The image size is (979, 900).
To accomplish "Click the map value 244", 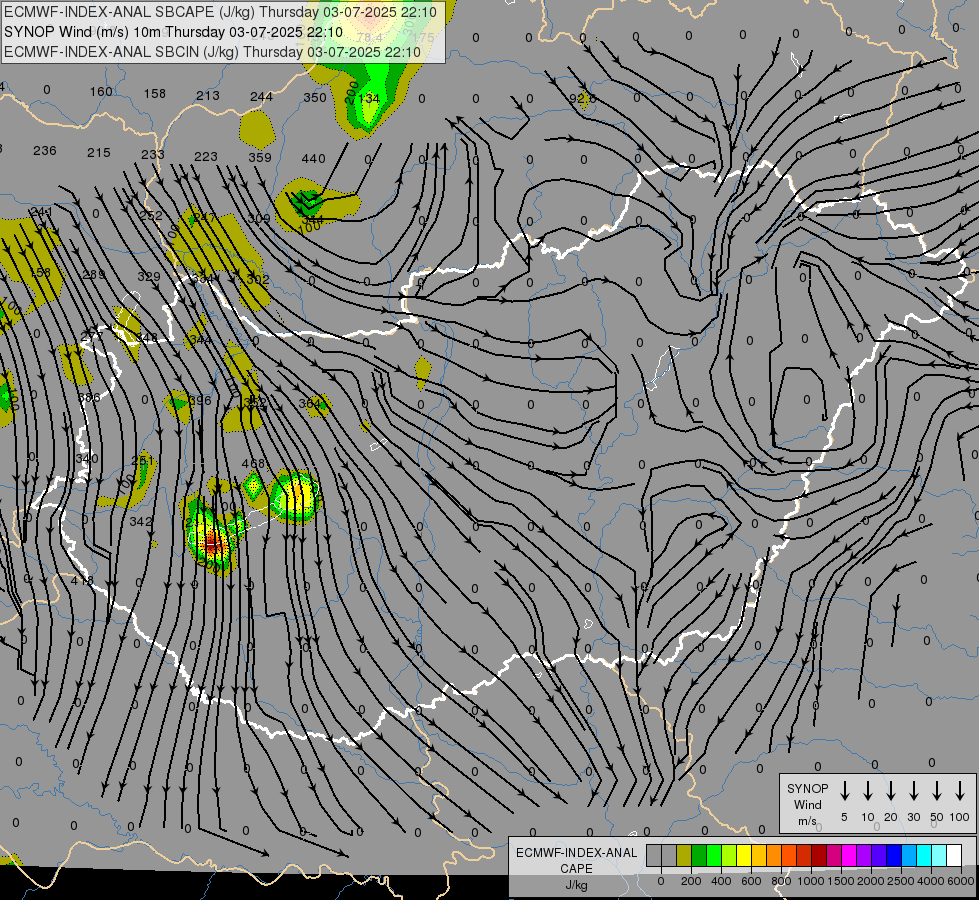I will pos(262,96).
